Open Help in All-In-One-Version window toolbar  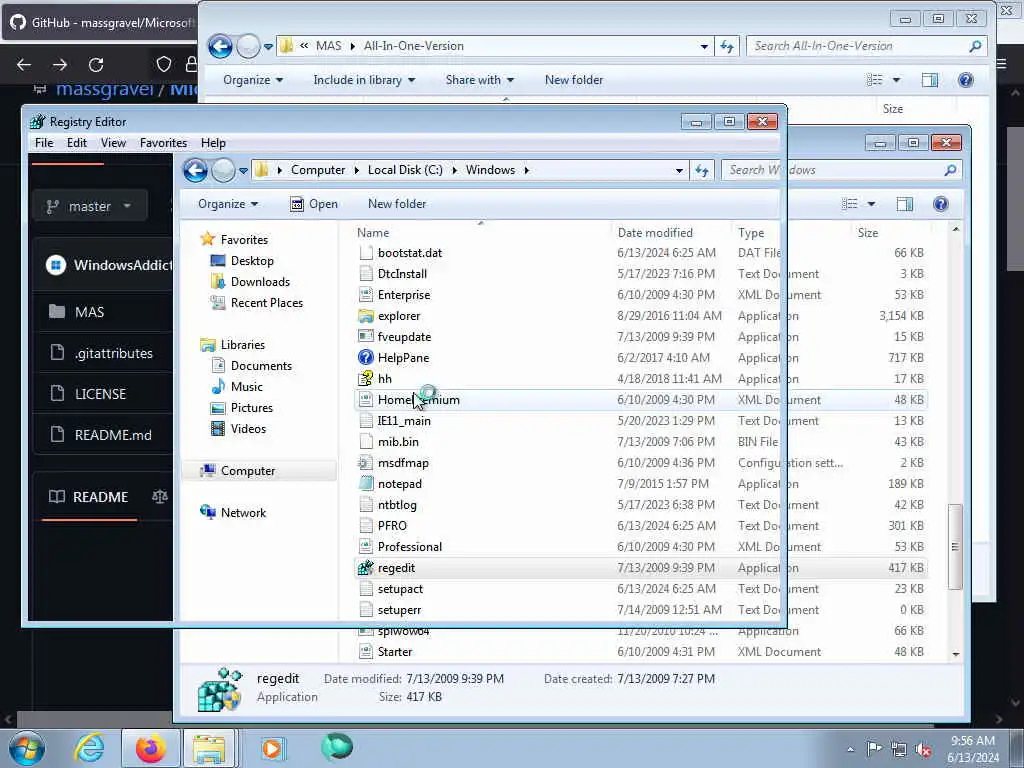tap(965, 80)
